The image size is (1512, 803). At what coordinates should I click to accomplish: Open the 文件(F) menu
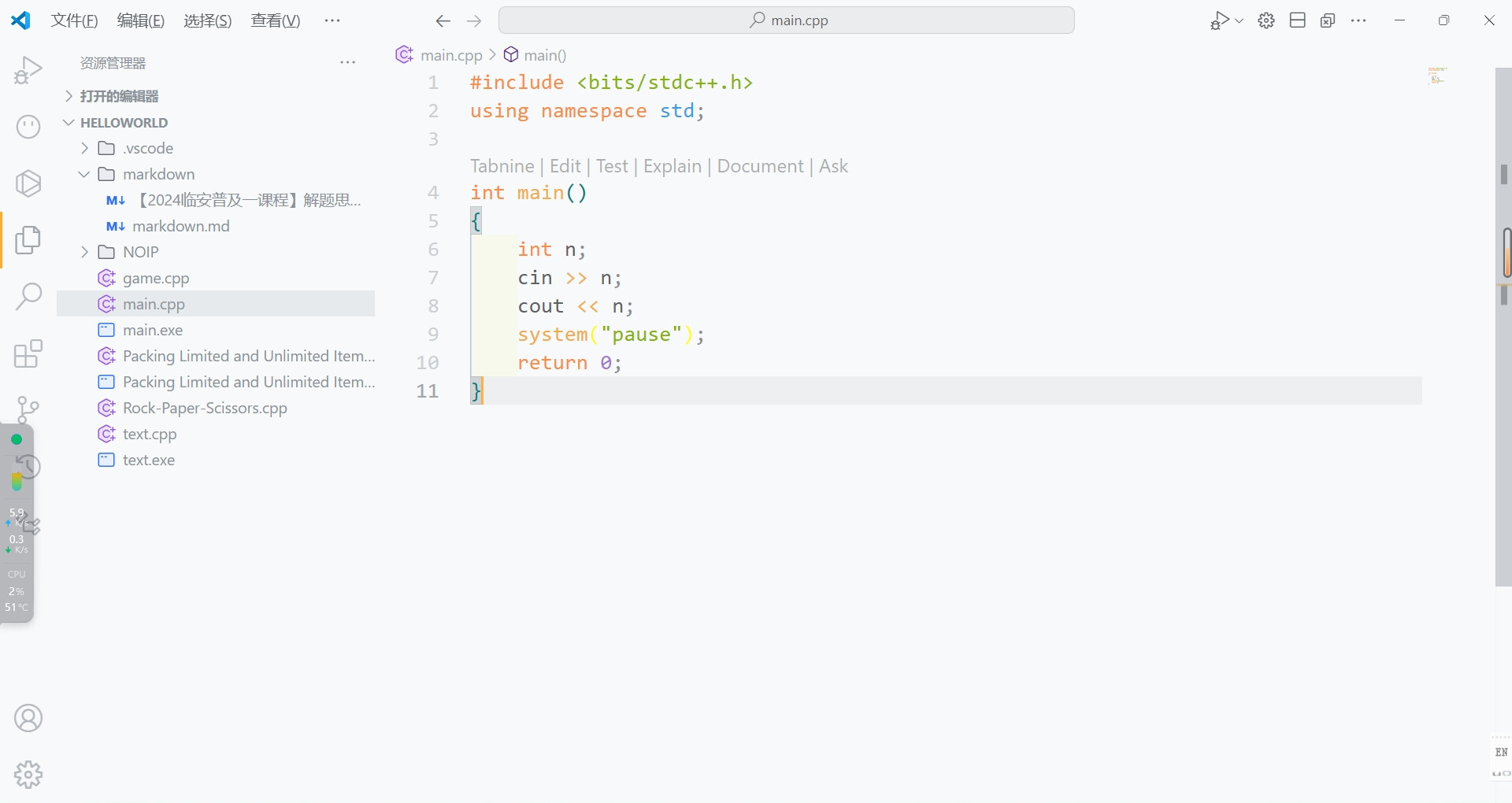(74, 20)
